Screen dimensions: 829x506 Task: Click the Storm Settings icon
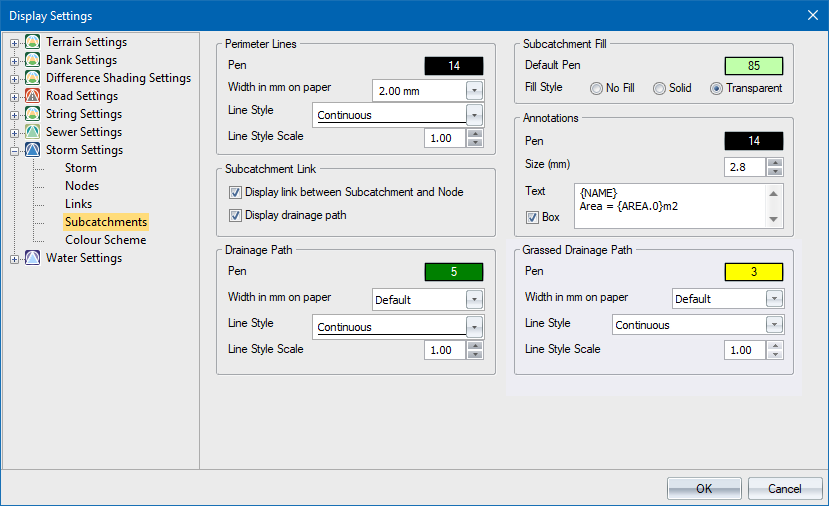click(x=33, y=150)
